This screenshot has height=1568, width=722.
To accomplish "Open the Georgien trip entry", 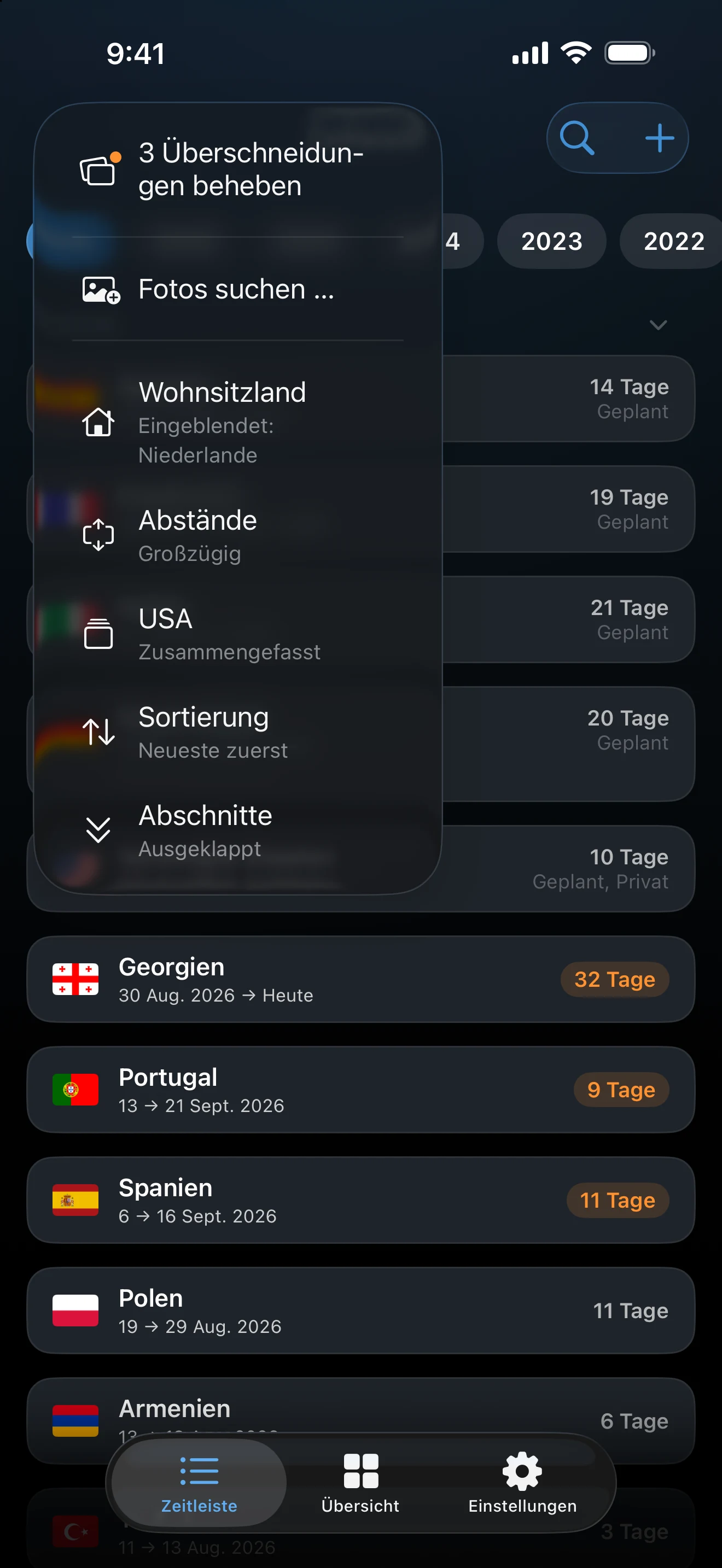I will (x=361, y=979).
